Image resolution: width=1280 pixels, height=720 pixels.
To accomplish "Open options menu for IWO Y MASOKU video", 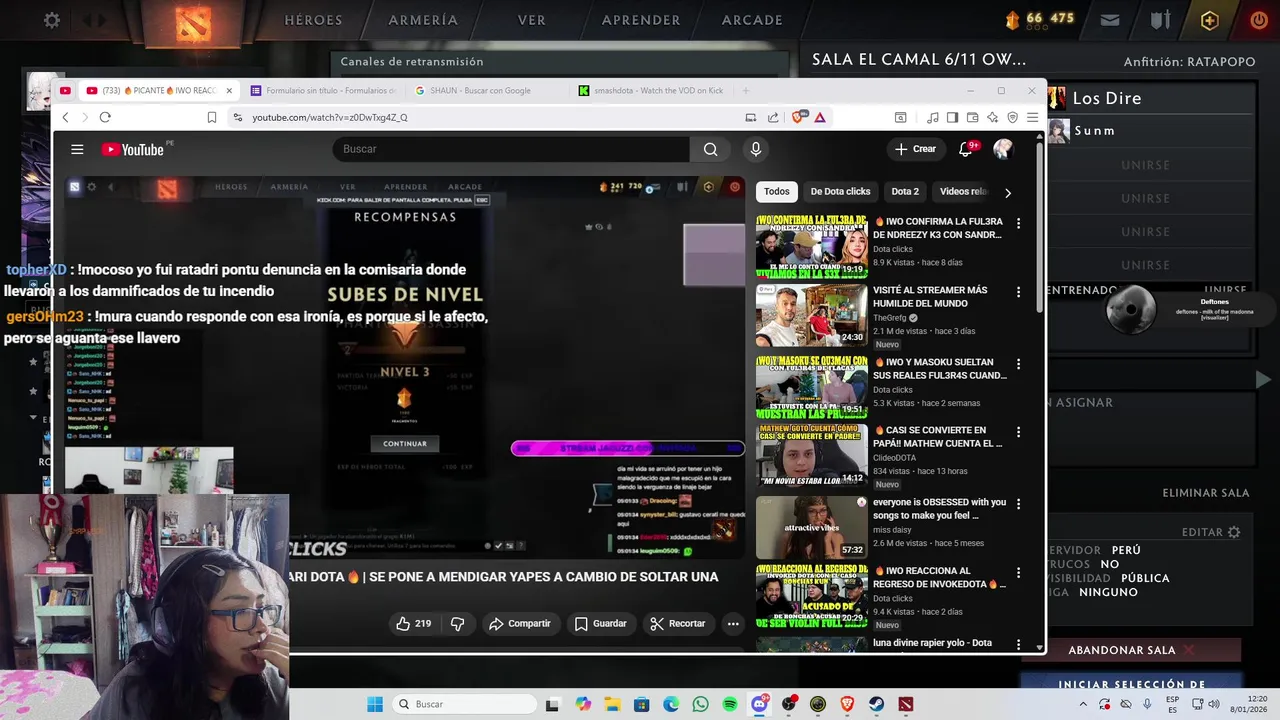I will (1018, 364).
